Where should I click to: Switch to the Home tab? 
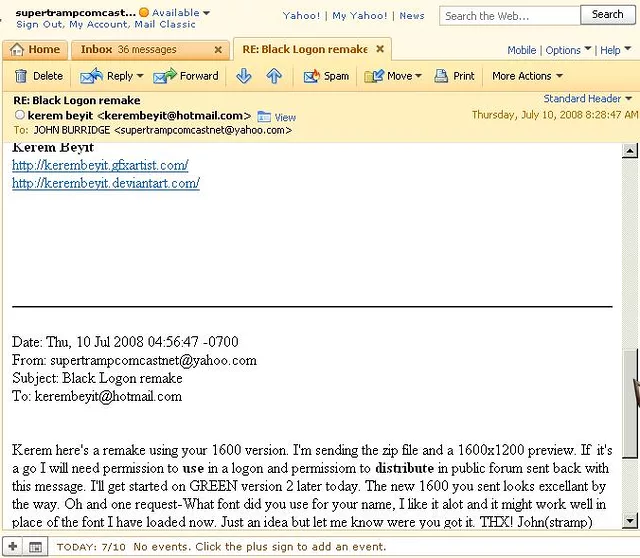(x=35, y=49)
